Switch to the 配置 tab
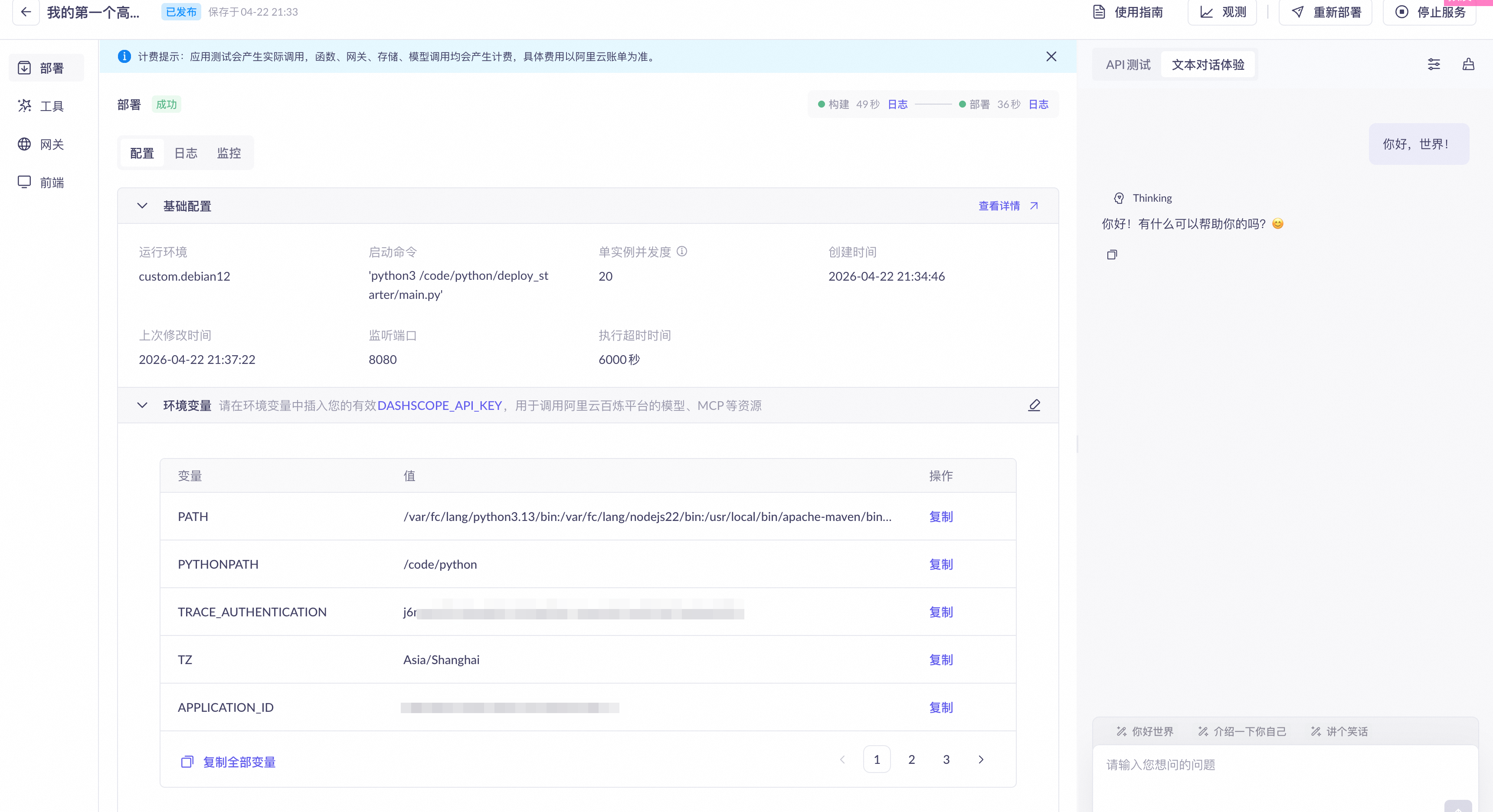1493x812 pixels. [x=142, y=153]
